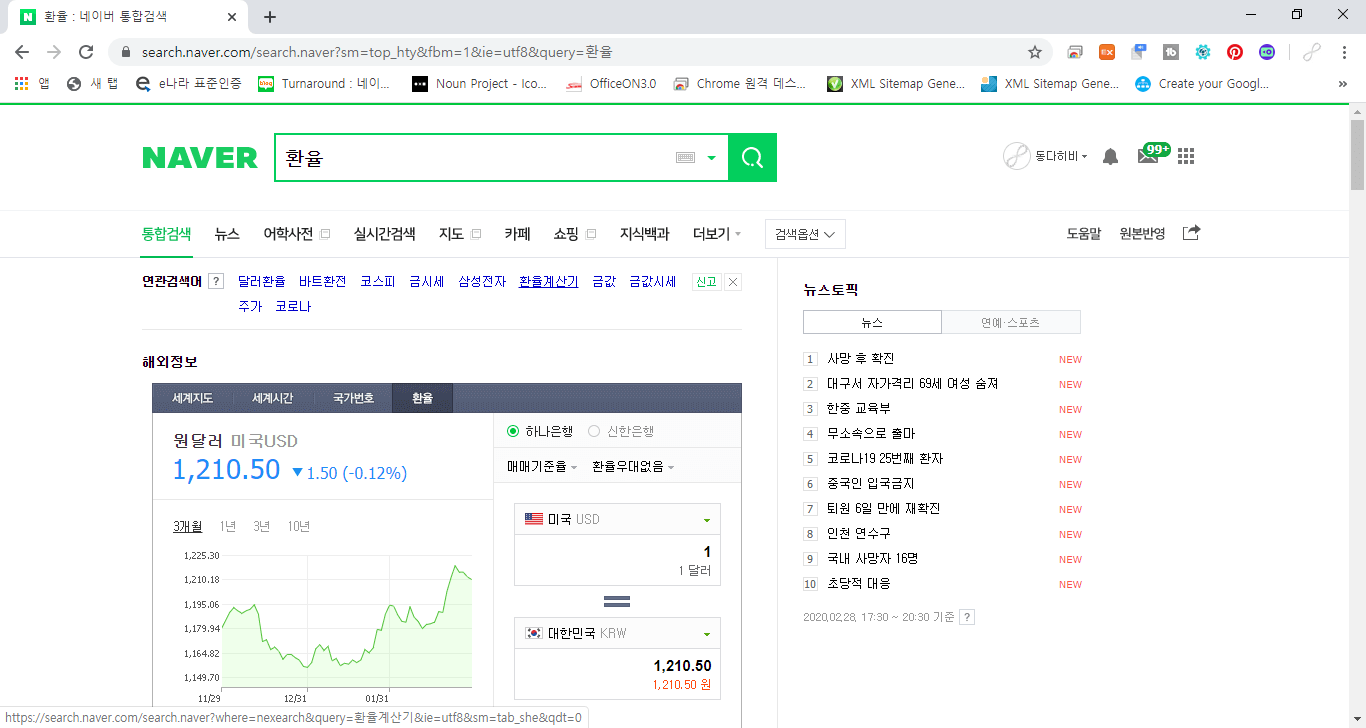Open the Noun Project bookmark
Image resolution: width=1366 pixels, height=728 pixels.
(x=480, y=84)
